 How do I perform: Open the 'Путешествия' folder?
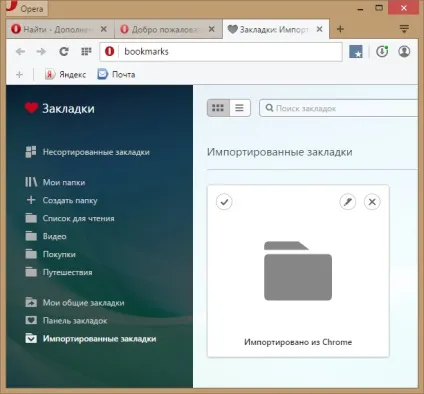tap(59, 272)
